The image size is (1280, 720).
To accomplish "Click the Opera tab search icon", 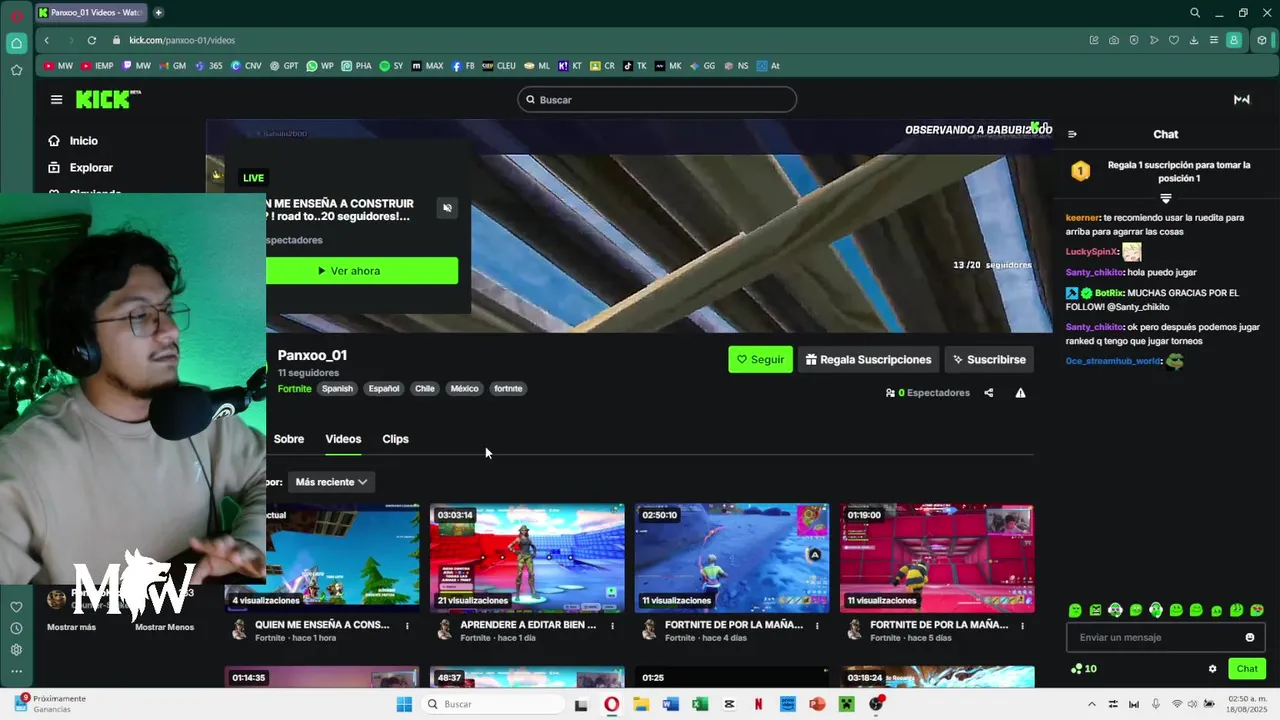I will coord(1195,13).
